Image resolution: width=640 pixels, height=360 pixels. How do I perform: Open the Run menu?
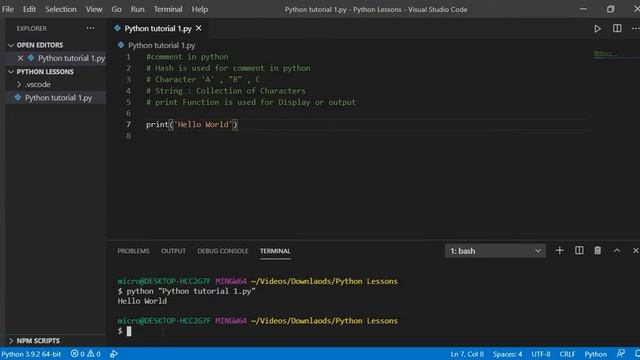tap(138, 9)
